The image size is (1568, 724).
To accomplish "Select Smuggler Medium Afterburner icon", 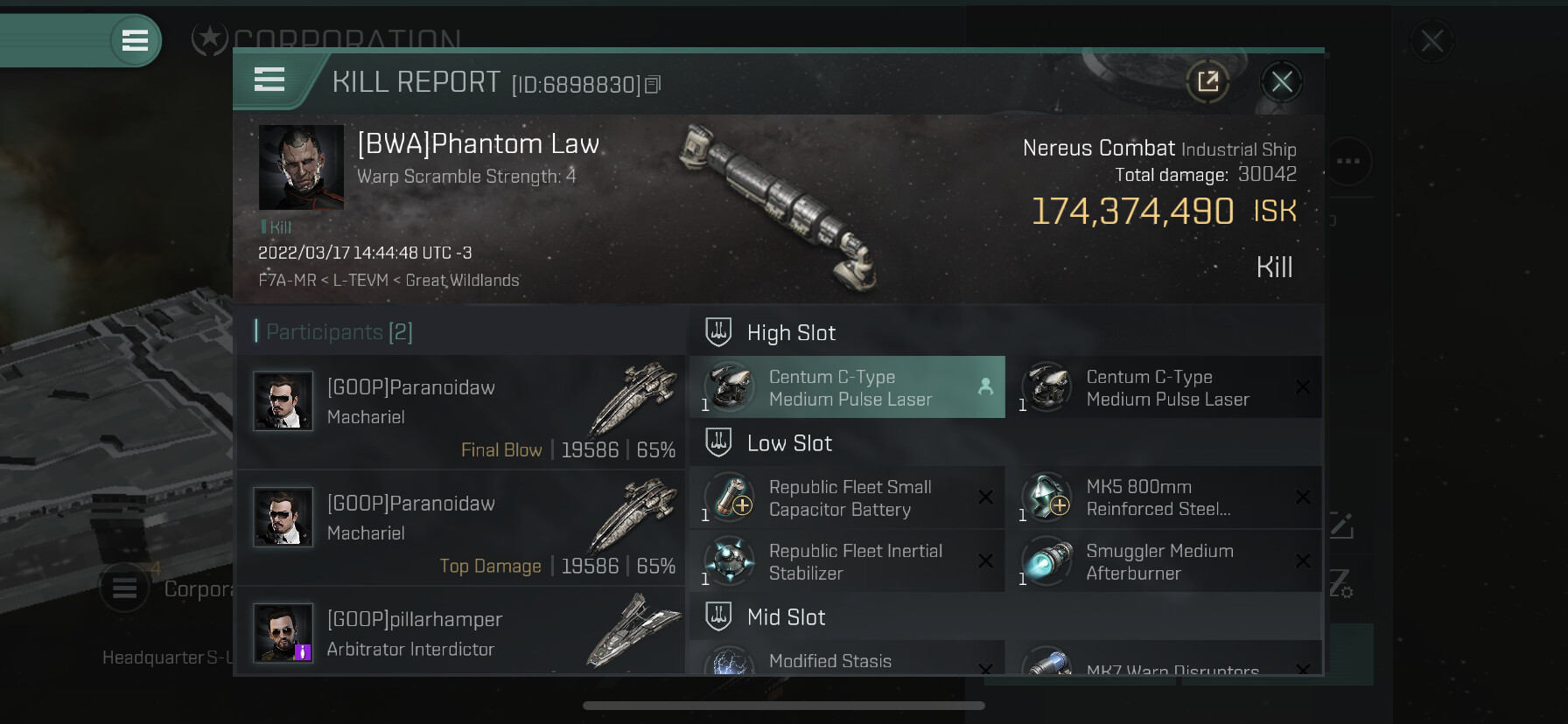I will click(1046, 561).
